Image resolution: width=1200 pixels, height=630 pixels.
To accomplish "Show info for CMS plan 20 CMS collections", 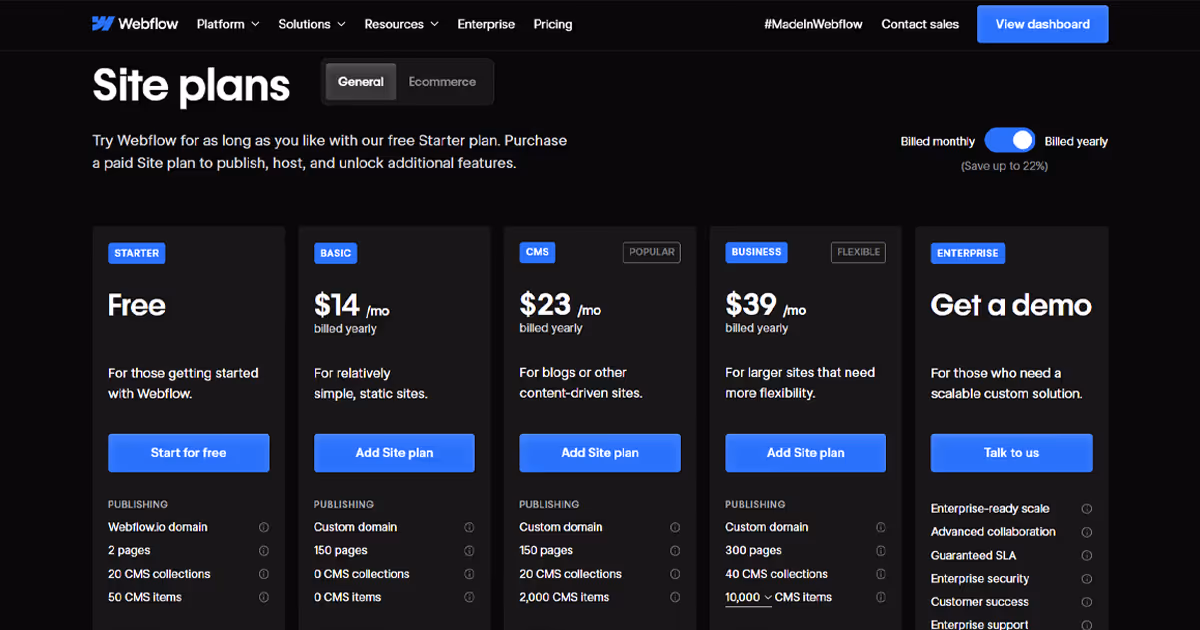I will click(675, 574).
